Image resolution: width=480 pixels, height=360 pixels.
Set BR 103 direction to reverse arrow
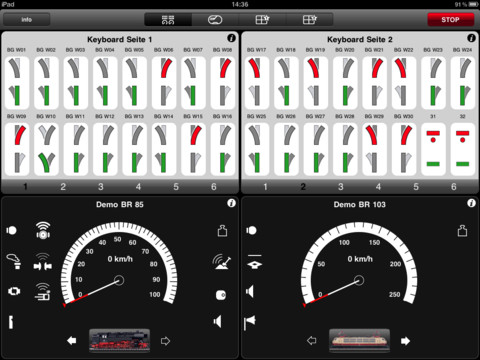(311, 341)
